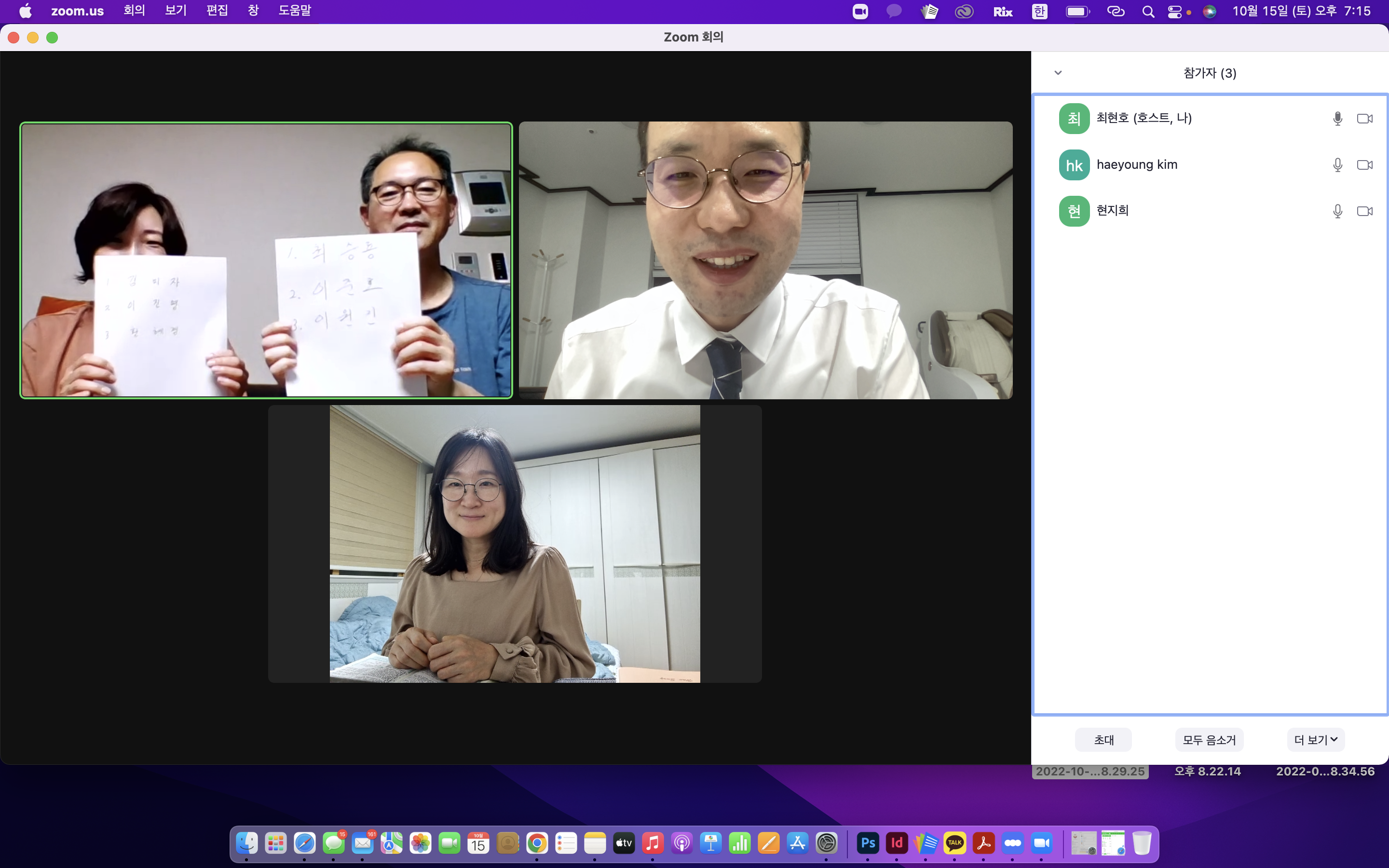Click the 현 avatar badge
Screen dimensions: 1389x868
click(1074, 211)
